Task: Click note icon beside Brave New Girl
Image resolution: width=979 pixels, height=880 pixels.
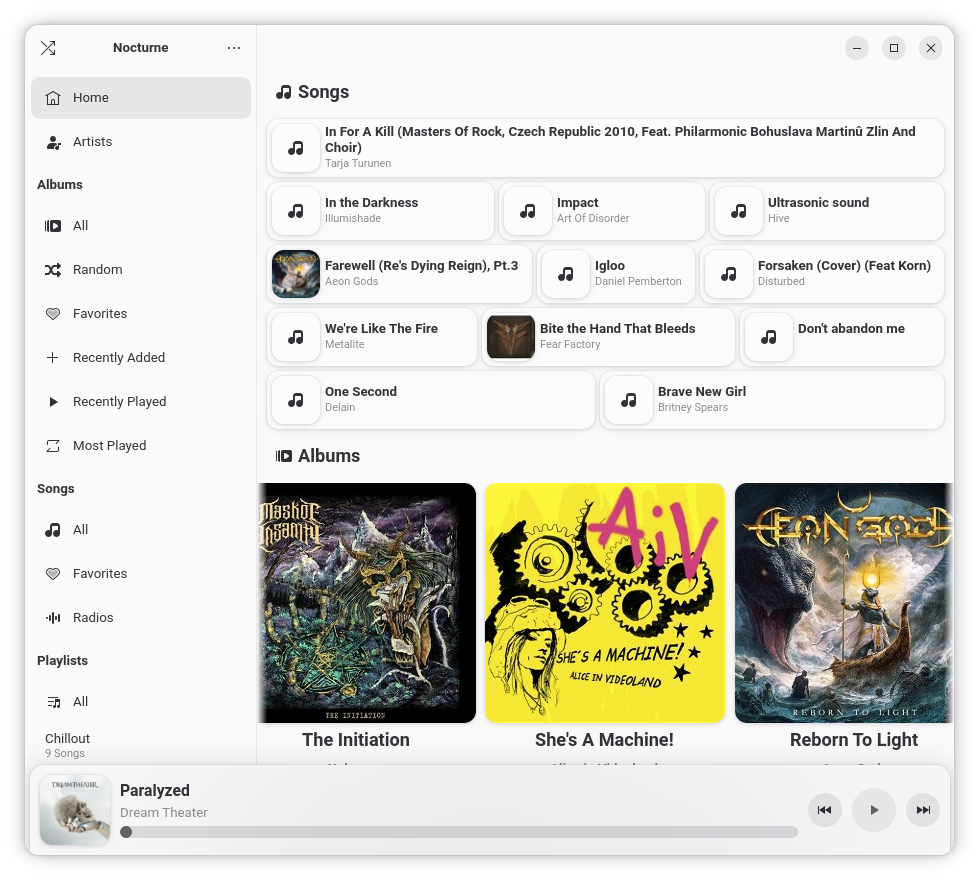Action: pos(629,400)
